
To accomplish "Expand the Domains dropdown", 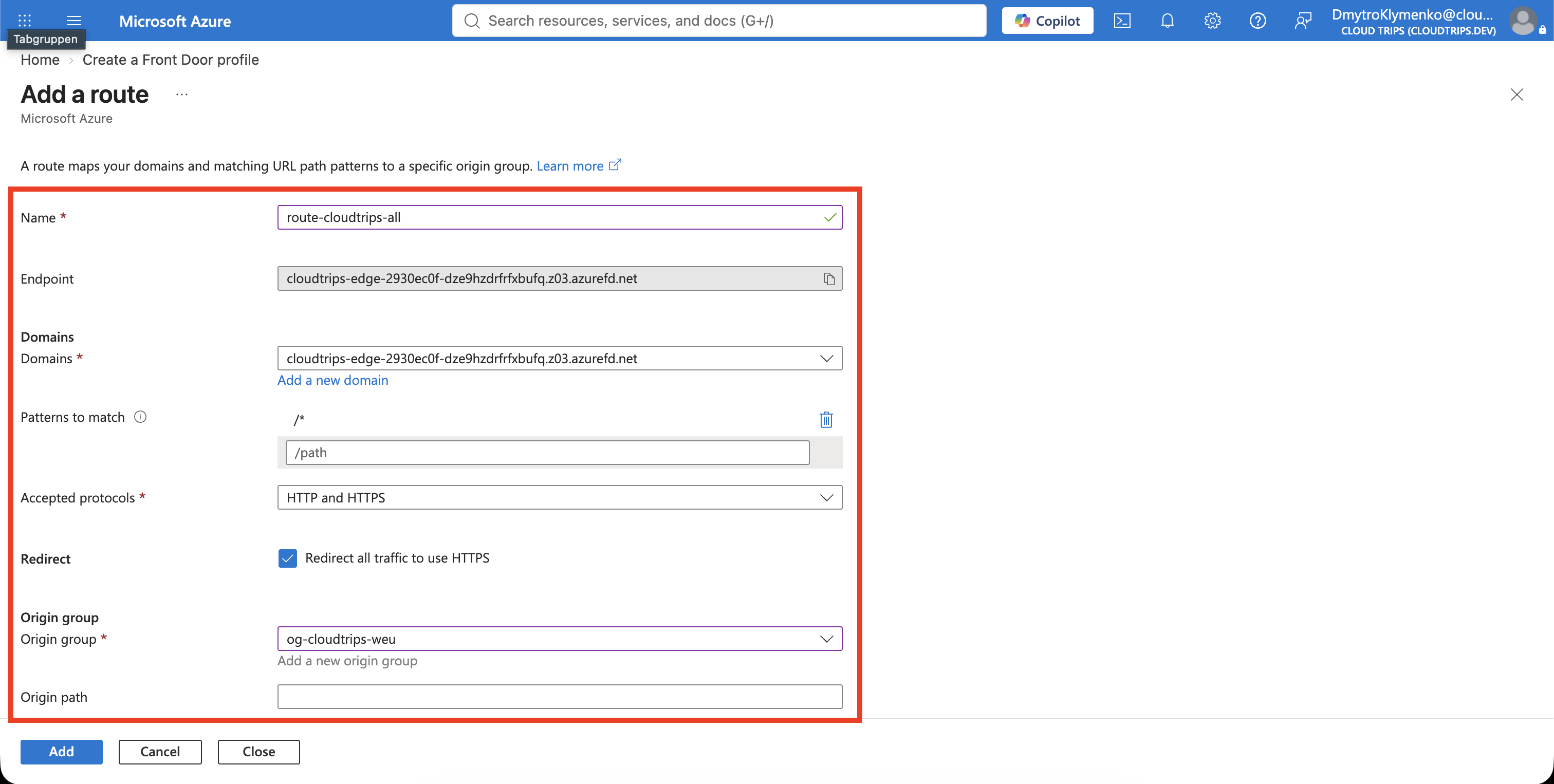I will pos(560,358).
